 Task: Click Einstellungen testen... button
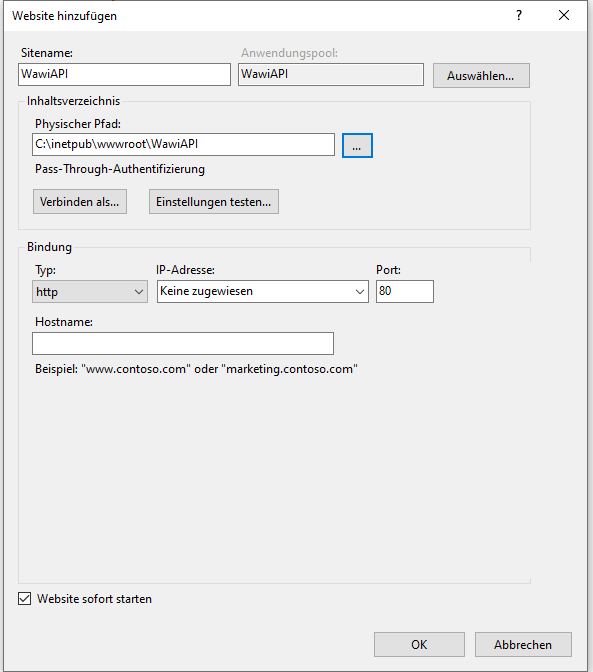[x=214, y=201]
